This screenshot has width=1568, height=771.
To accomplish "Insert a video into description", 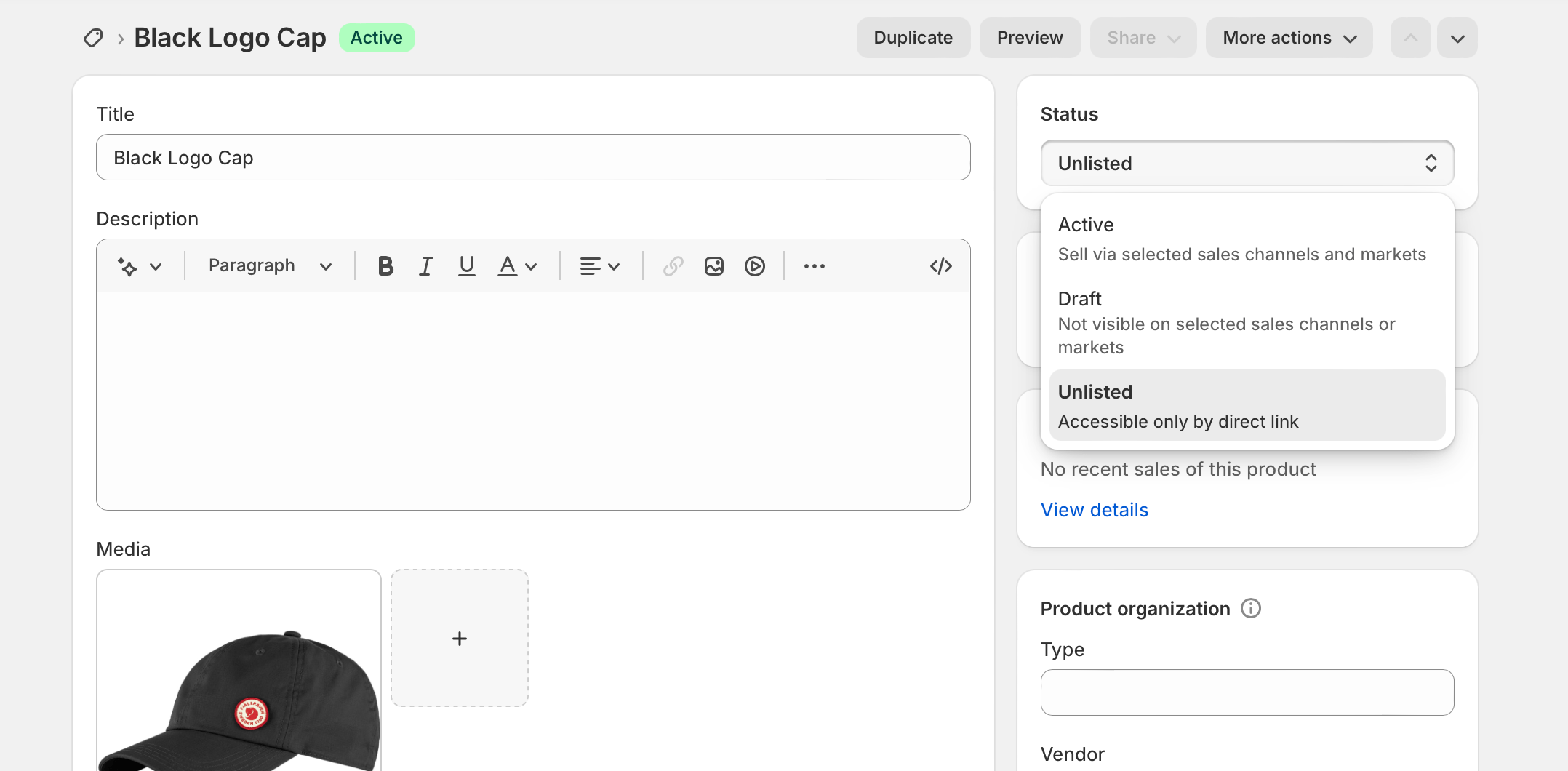I will coord(755,266).
